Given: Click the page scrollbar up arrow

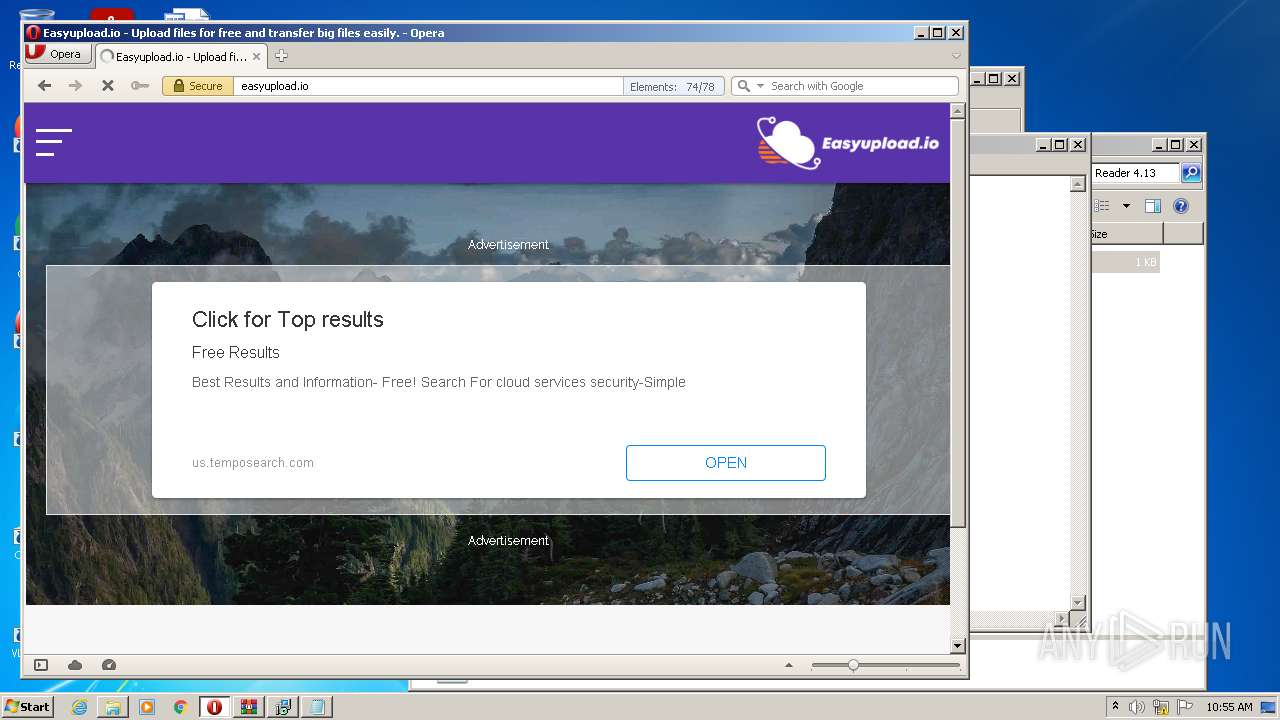Looking at the screenshot, I should click(957, 111).
